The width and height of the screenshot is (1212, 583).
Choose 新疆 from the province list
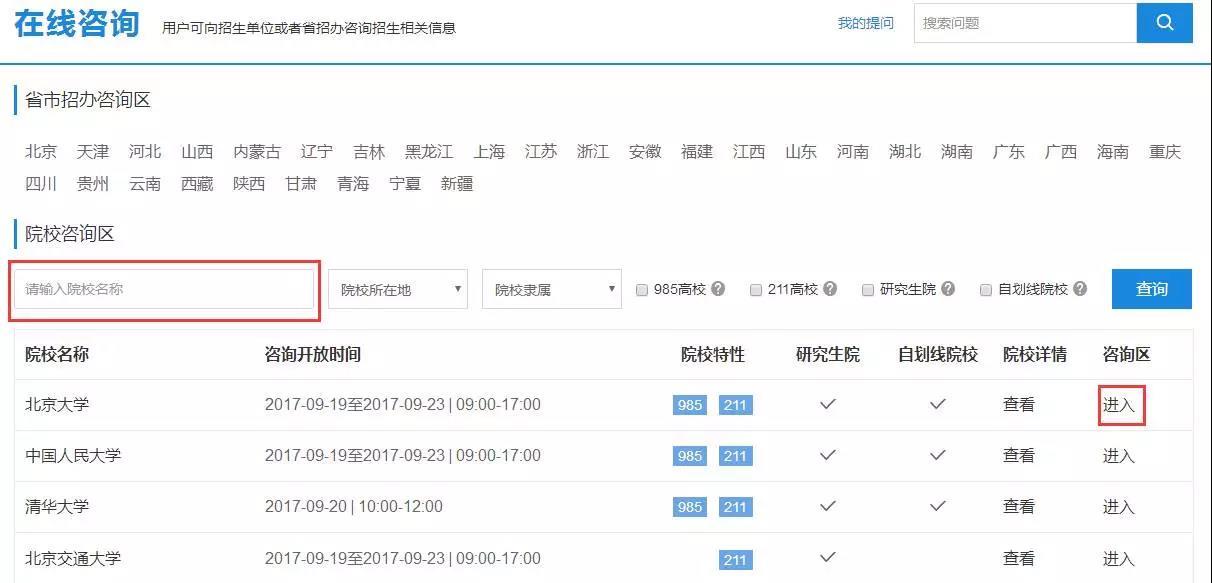tap(457, 184)
